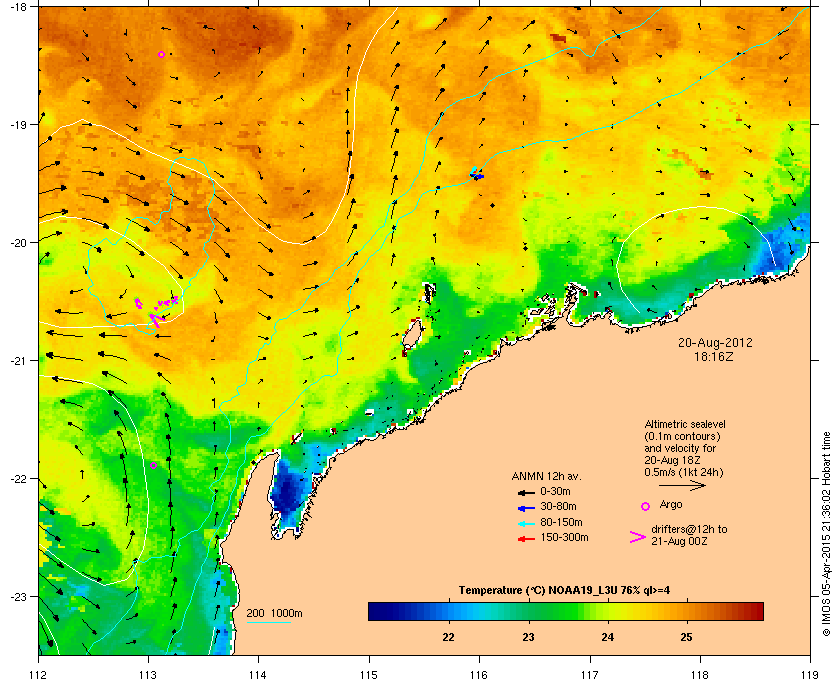This screenshot has width=840, height=680.
Task: Click the '119' longitude axis label
Action: click(x=810, y=674)
